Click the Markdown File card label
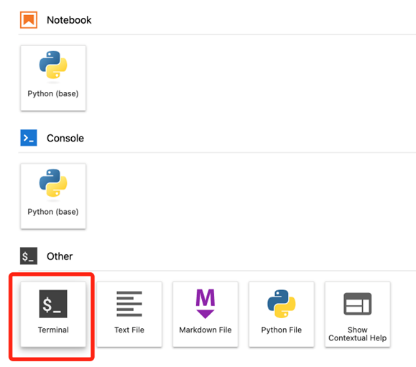The image size is (416, 367). (x=205, y=330)
